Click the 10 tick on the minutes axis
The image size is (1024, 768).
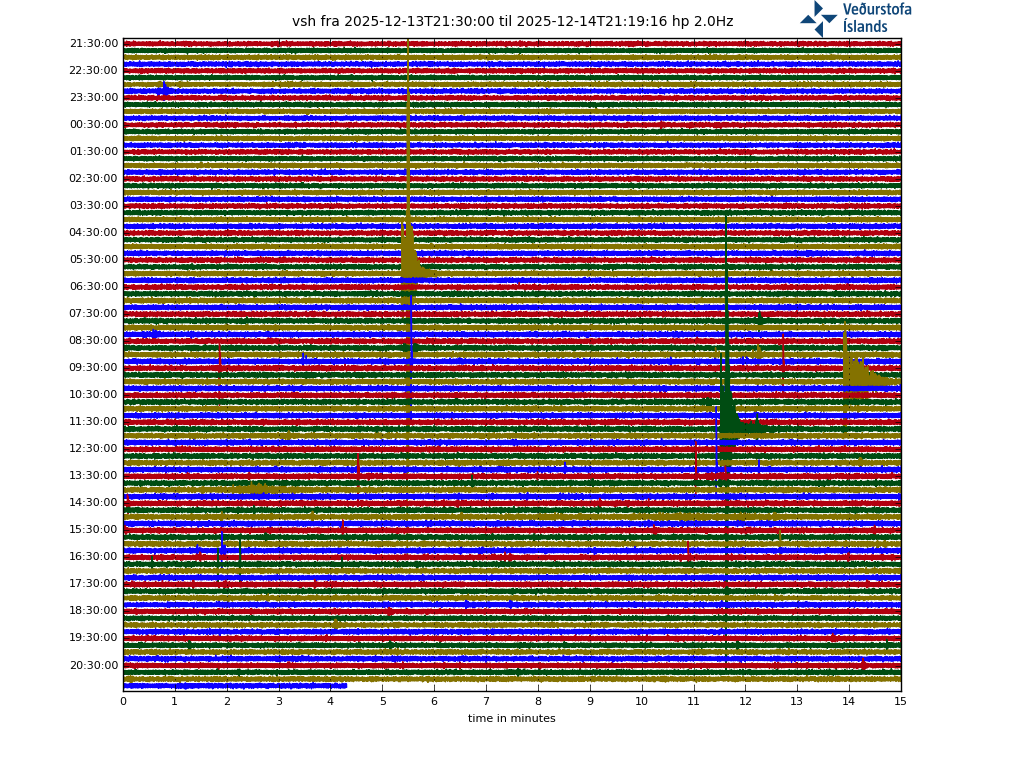tap(641, 702)
